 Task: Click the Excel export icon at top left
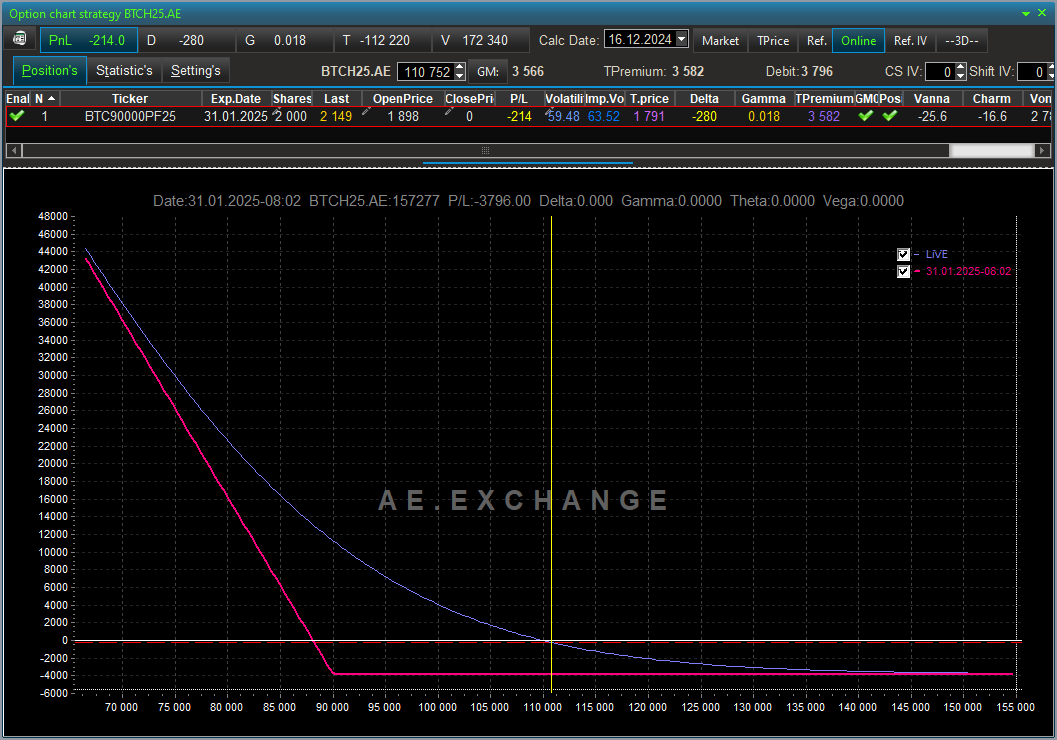click(20, 39)
